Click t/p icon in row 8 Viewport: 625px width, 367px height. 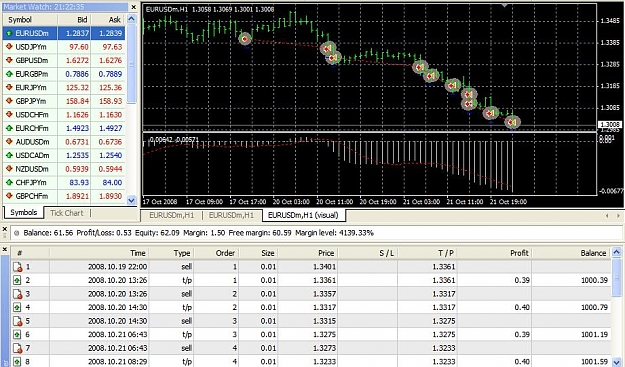[x=17, y=361]
